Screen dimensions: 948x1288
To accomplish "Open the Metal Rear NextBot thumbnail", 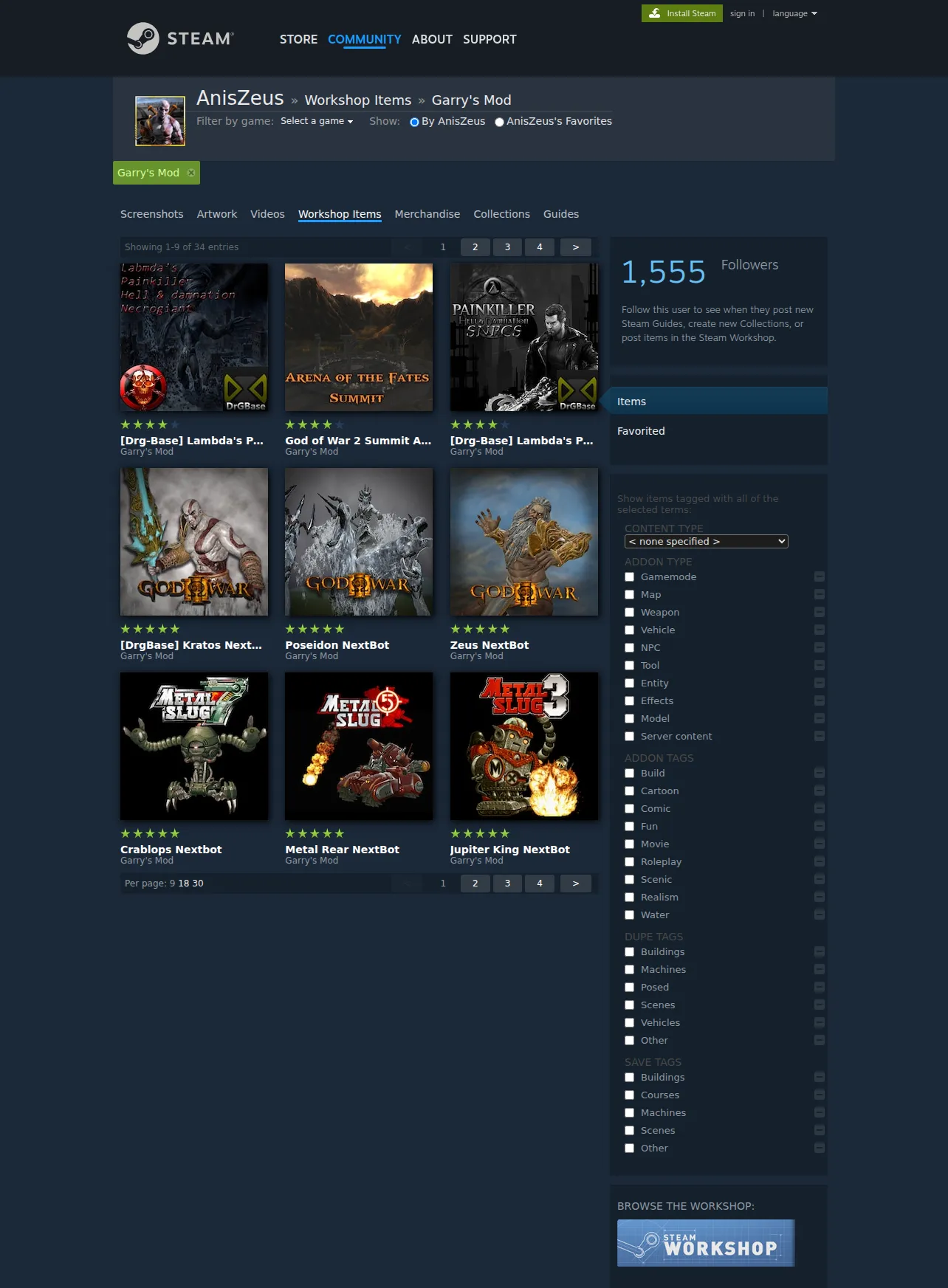I will click(359, 746).
